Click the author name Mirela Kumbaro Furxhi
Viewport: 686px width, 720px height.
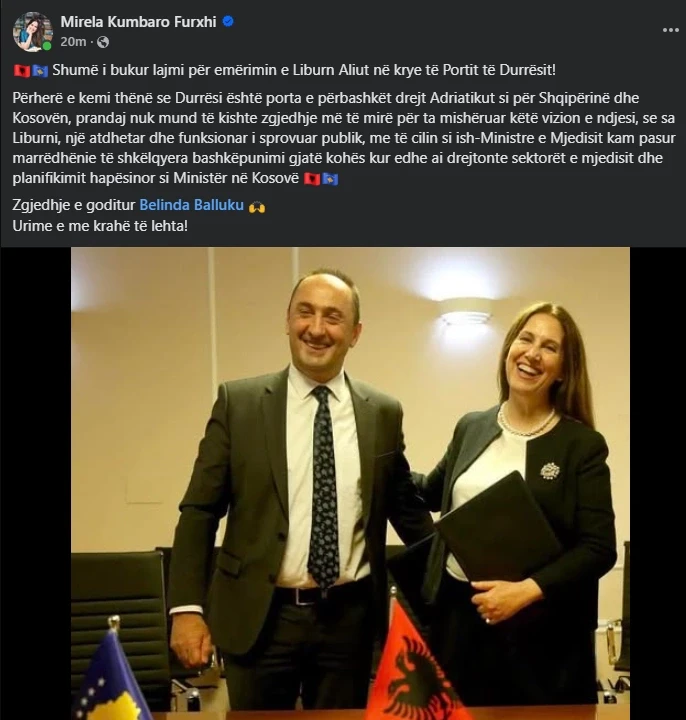138,22
